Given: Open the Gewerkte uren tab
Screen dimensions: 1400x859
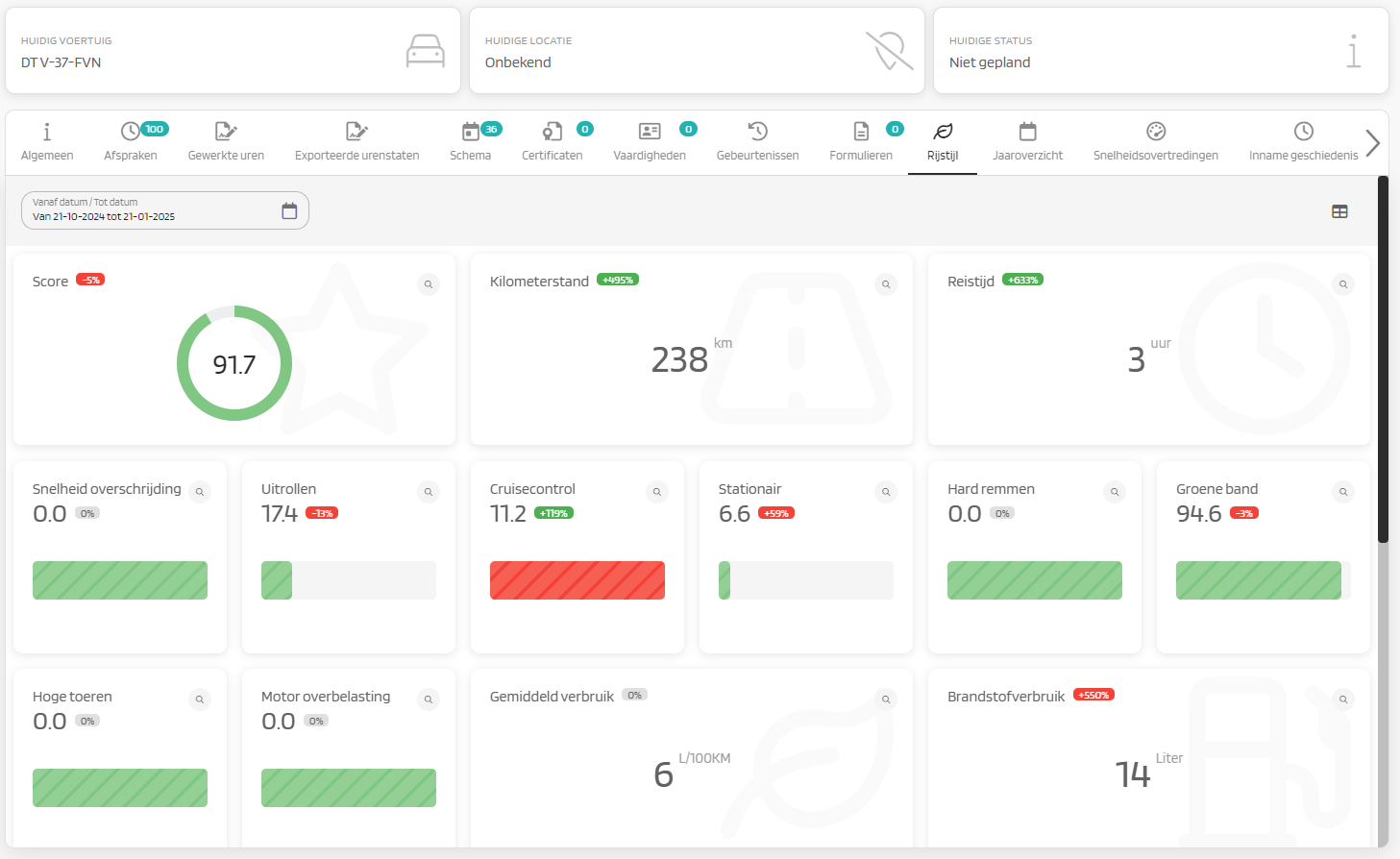Looking at the screenshot, I should pos(226,142).
